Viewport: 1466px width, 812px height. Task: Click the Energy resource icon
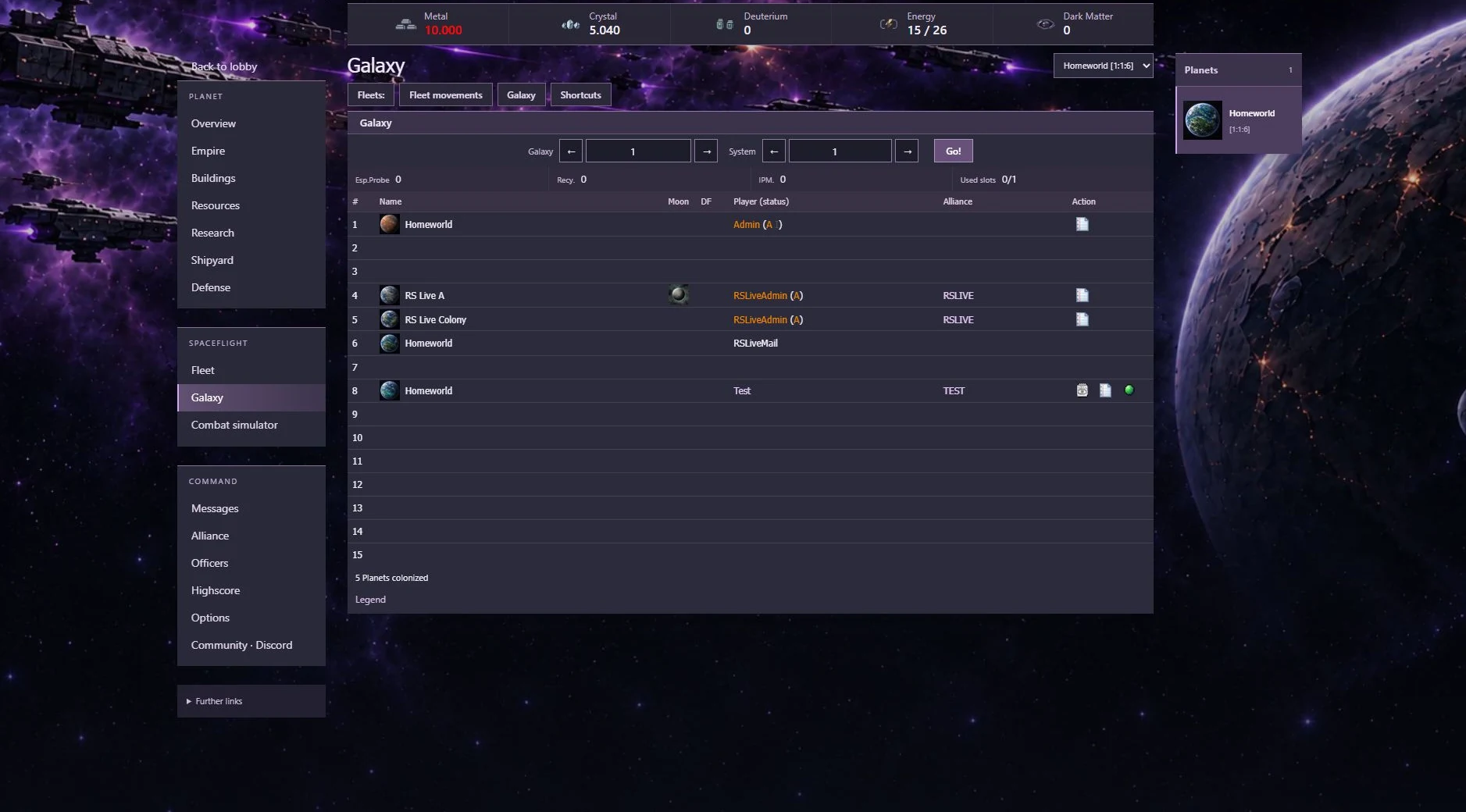click(889, 24)
